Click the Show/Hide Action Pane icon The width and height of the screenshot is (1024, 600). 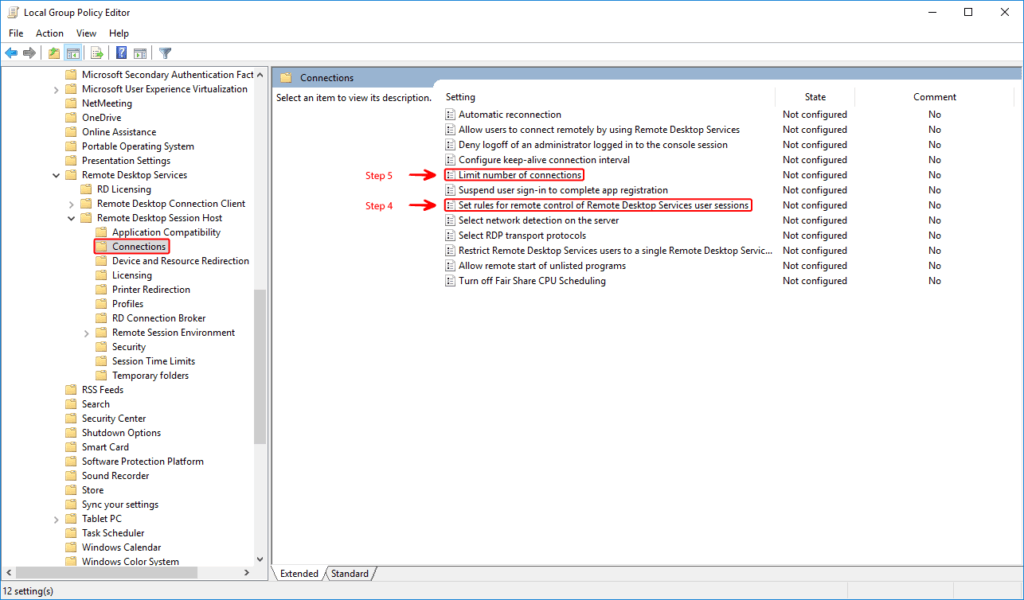[x=140, y=52]
